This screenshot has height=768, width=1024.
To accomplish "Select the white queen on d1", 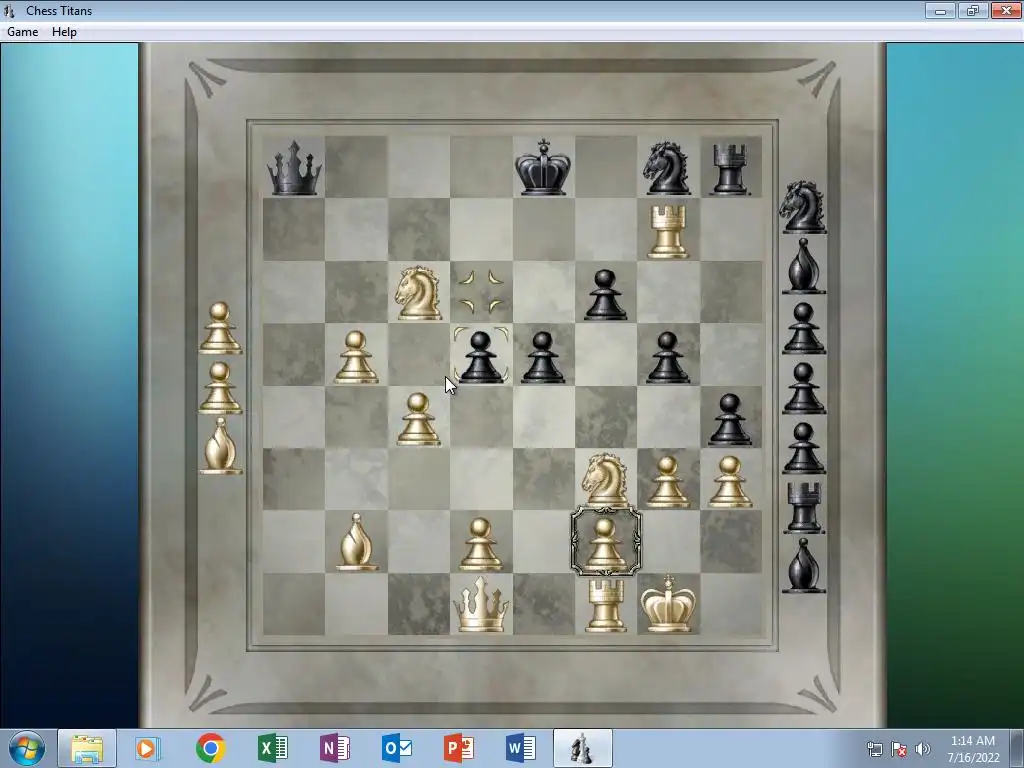I will 481,605.
